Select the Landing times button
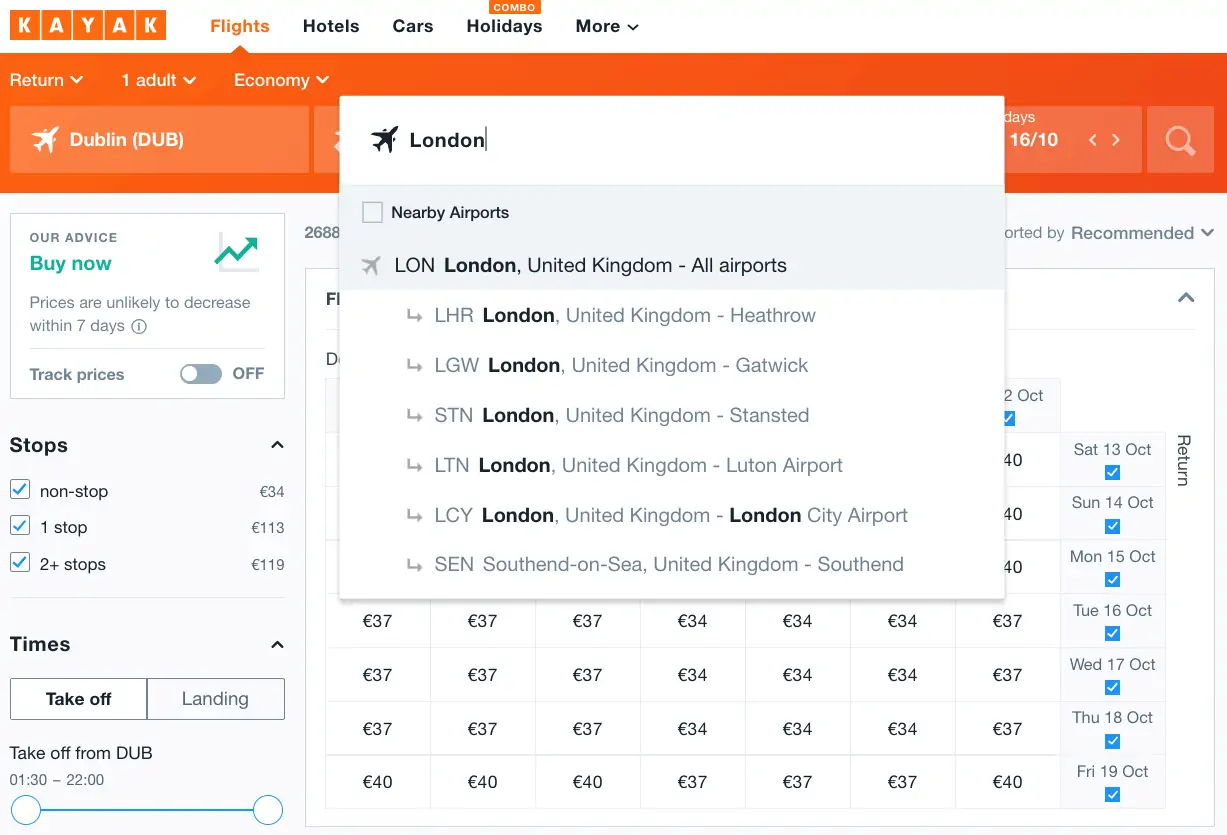 pyautogui.click(x=215, y=699)
